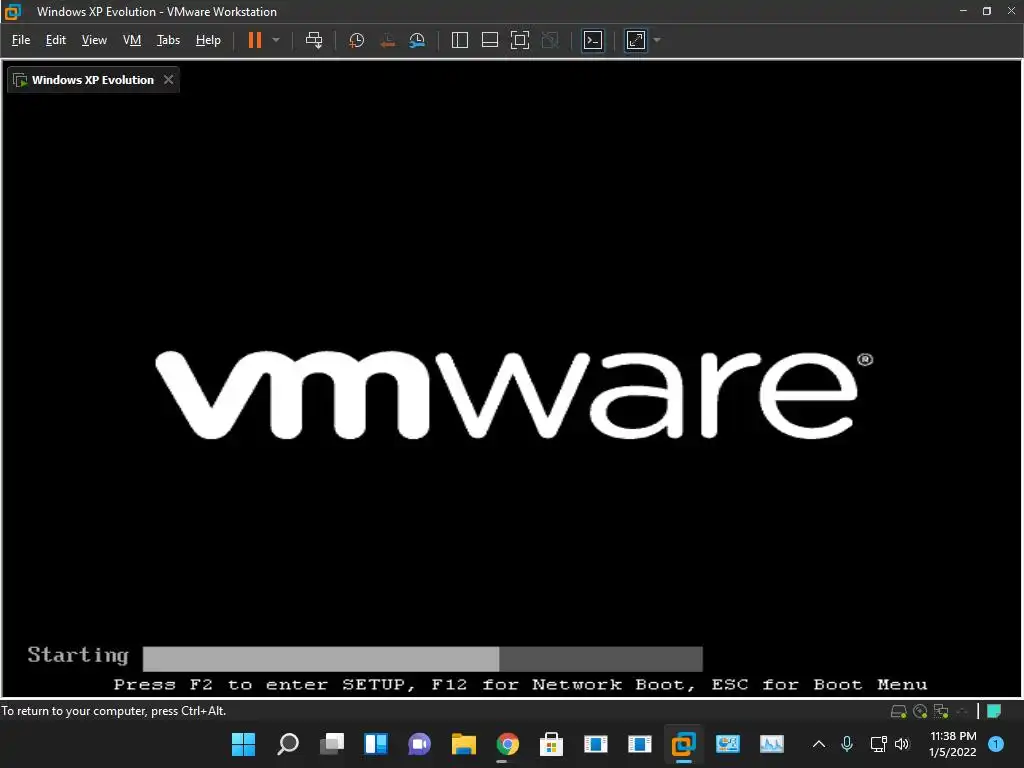
Task: Open the Help menu
Action: click(208, 40)
